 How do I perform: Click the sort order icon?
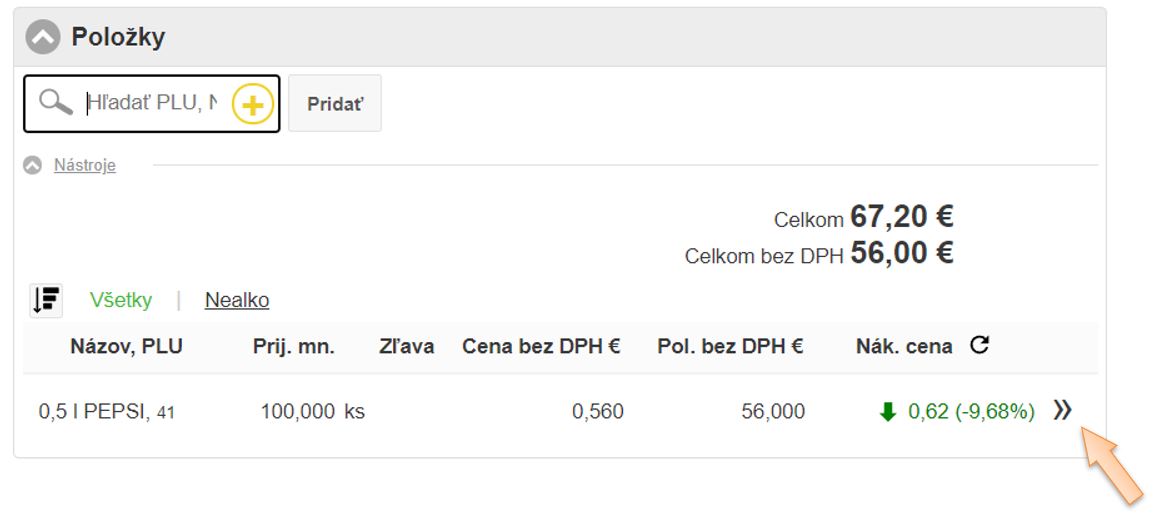coord(47,299)
